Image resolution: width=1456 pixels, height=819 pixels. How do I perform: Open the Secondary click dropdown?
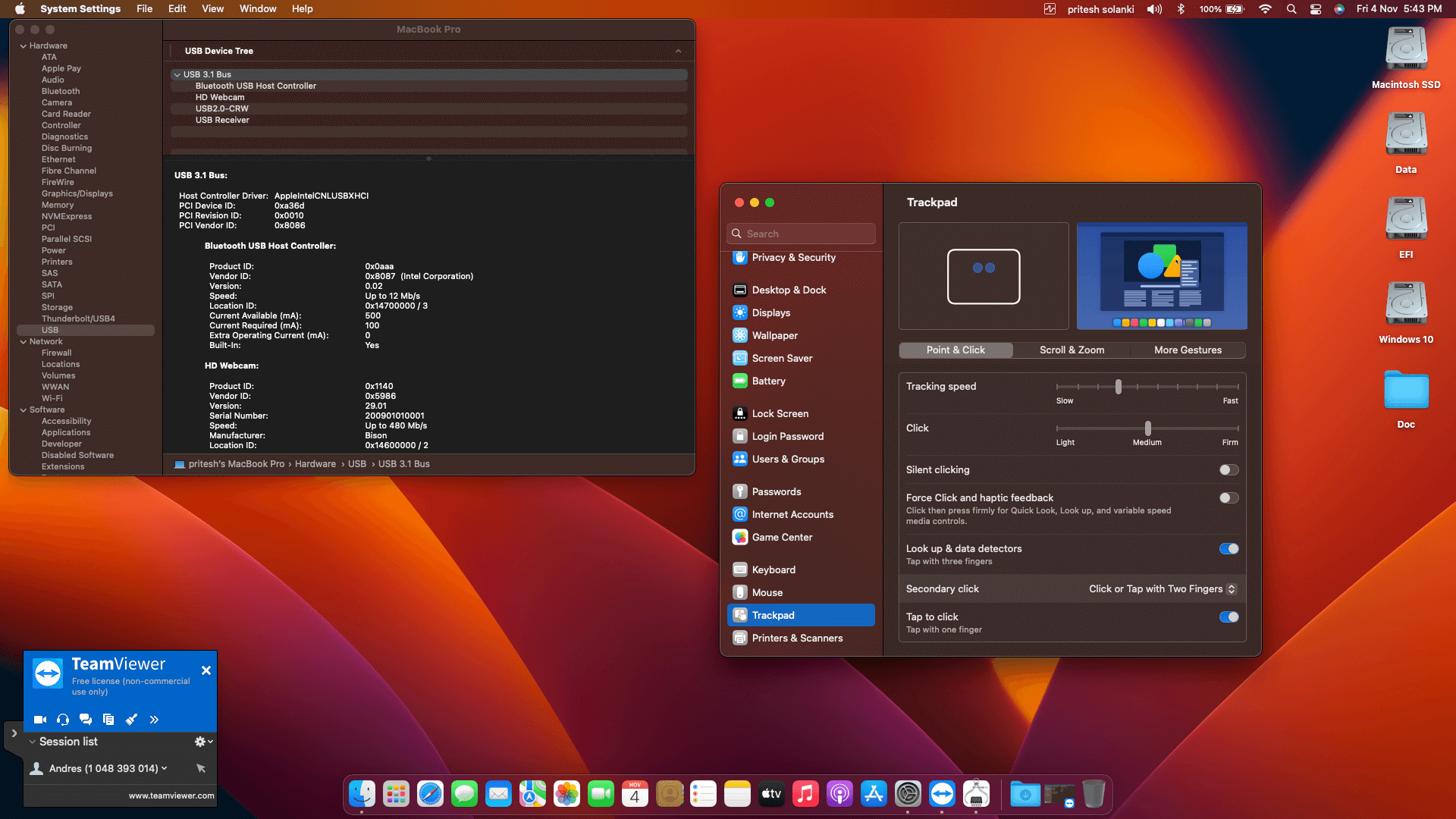pyautogui.click(x=1160, y=588)
